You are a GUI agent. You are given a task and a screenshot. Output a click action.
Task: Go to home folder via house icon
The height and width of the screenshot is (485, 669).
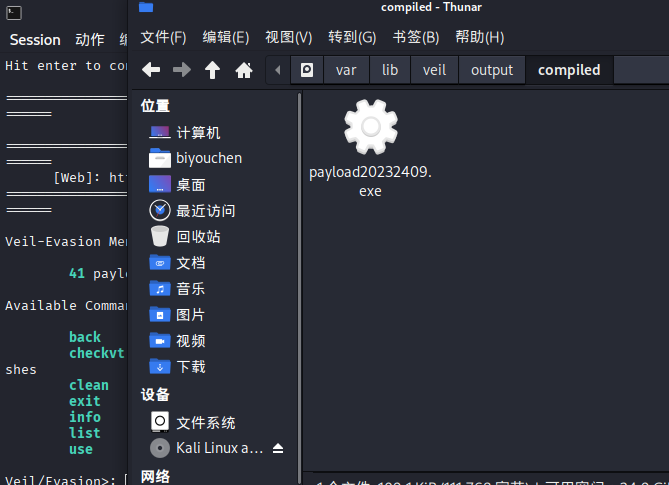244,70
